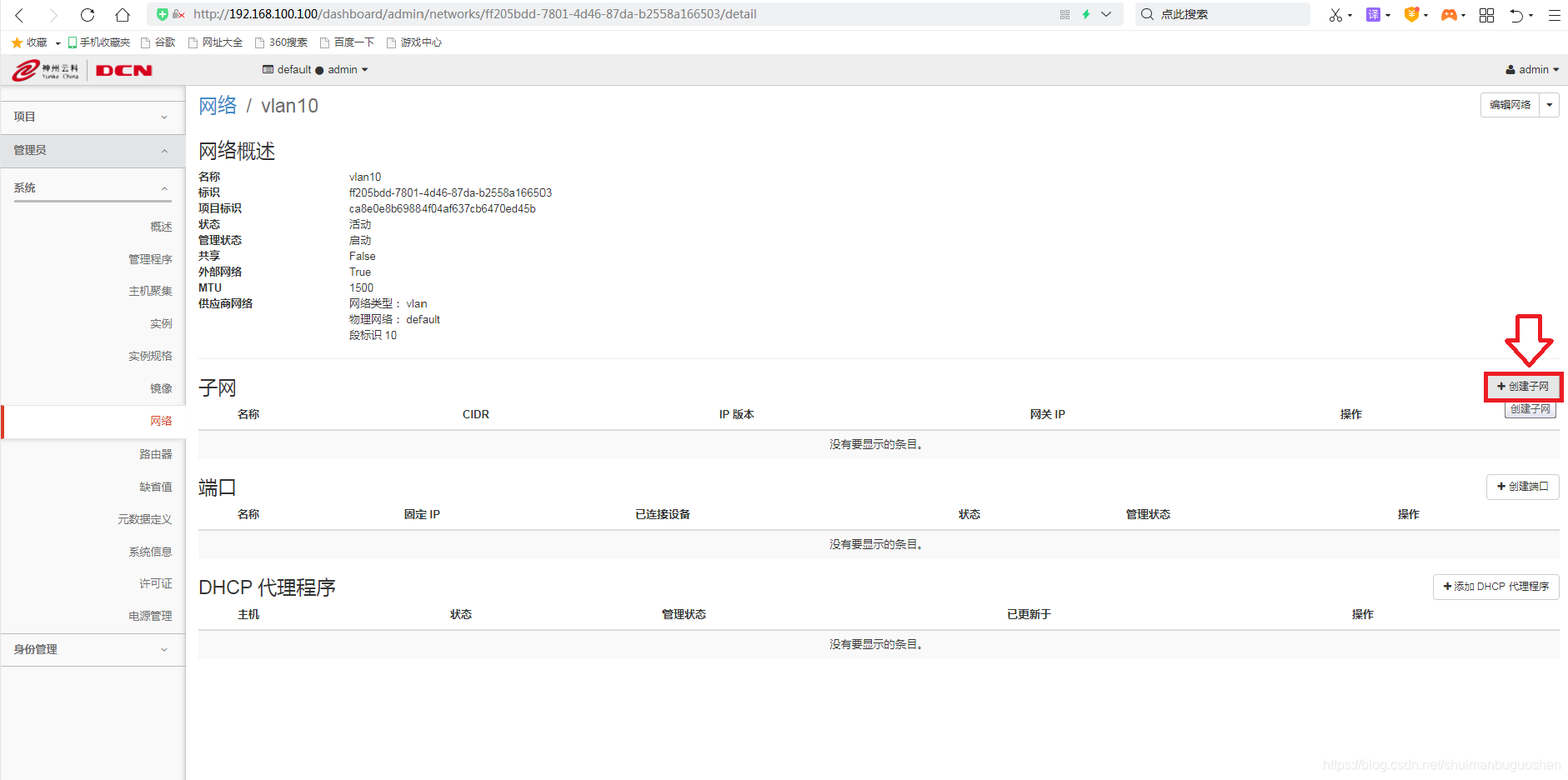1568x780 pixels.
Task: Open the 手机收藏夹 bookmark
Action: (x=99, y=42)
